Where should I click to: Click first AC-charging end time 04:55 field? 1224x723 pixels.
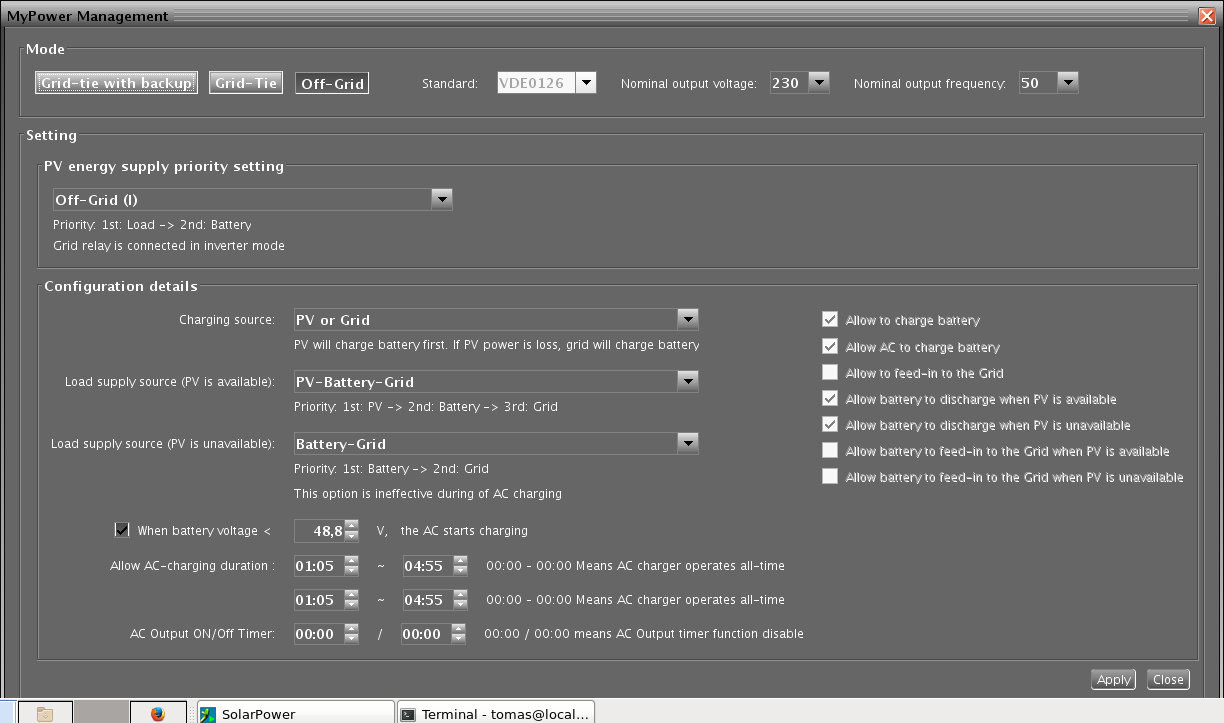coord(427,566)
